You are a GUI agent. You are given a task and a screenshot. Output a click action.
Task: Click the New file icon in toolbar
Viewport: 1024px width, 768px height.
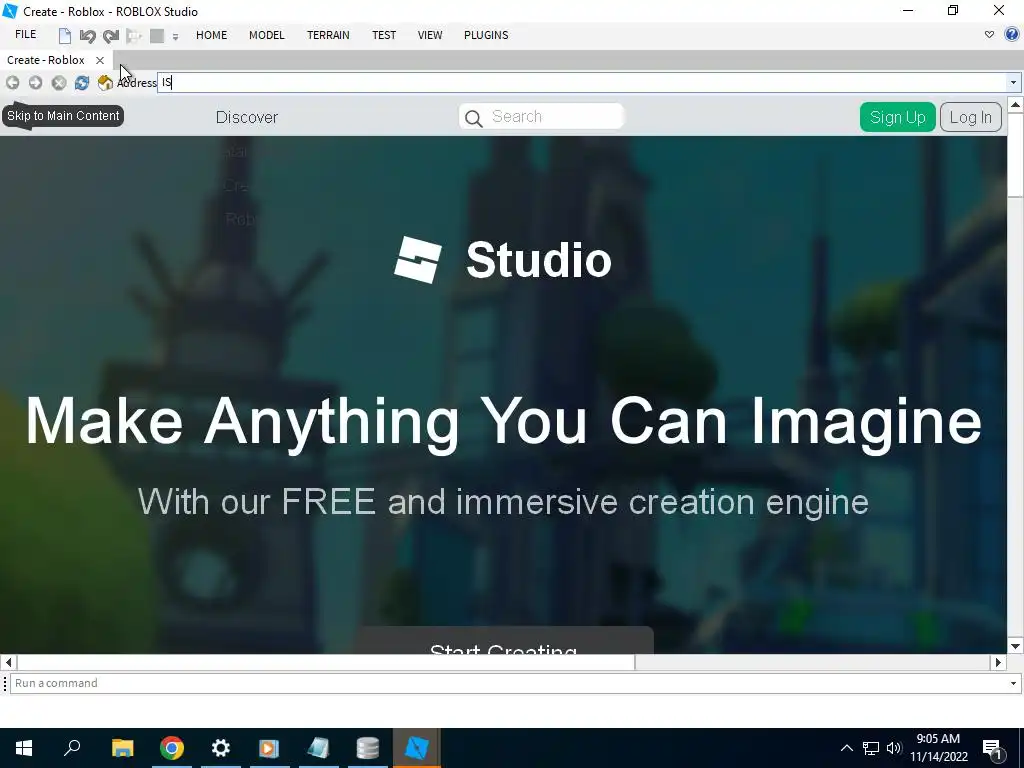65,35
